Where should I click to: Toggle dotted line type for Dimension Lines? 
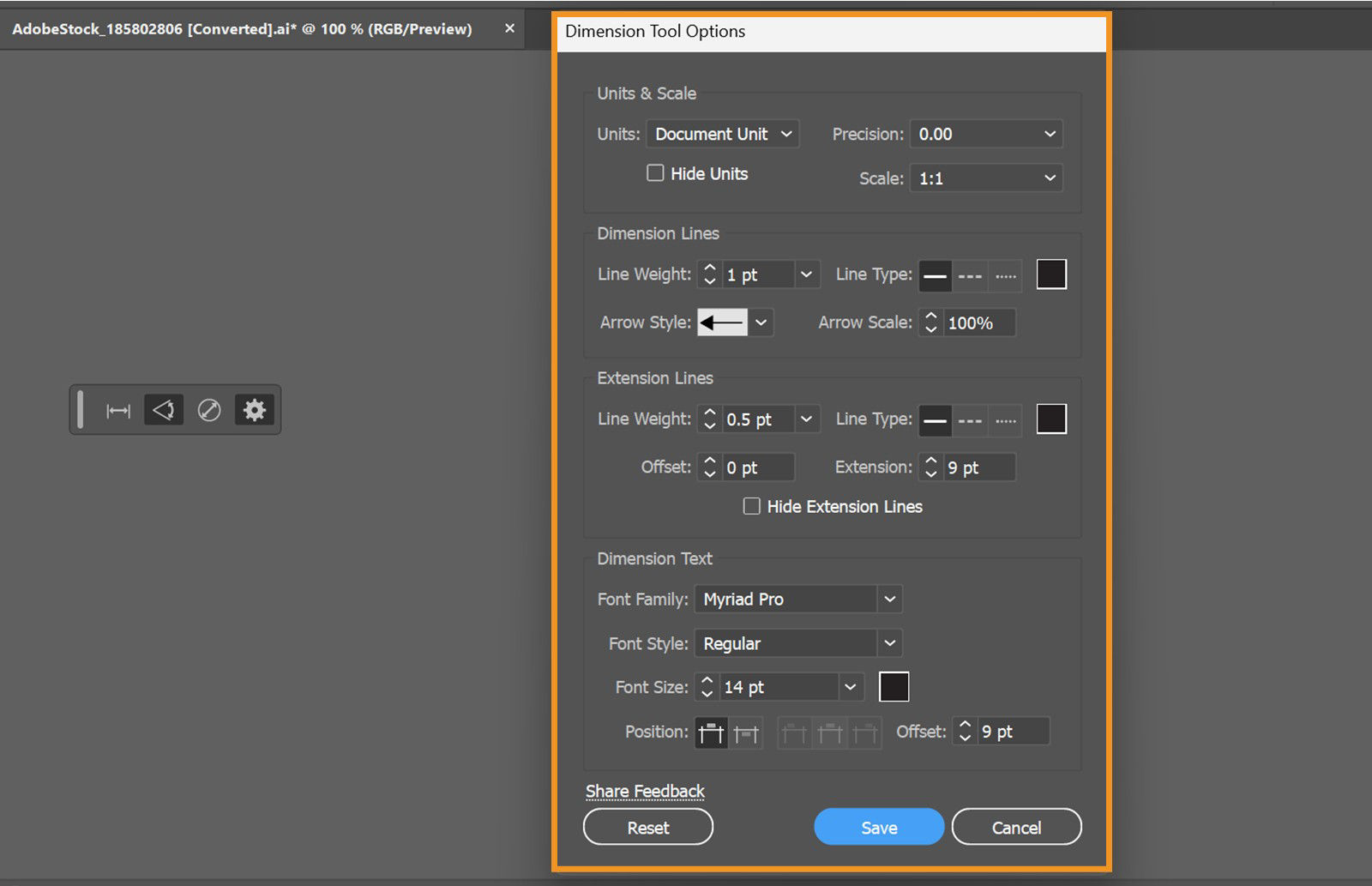point(1003,275)
